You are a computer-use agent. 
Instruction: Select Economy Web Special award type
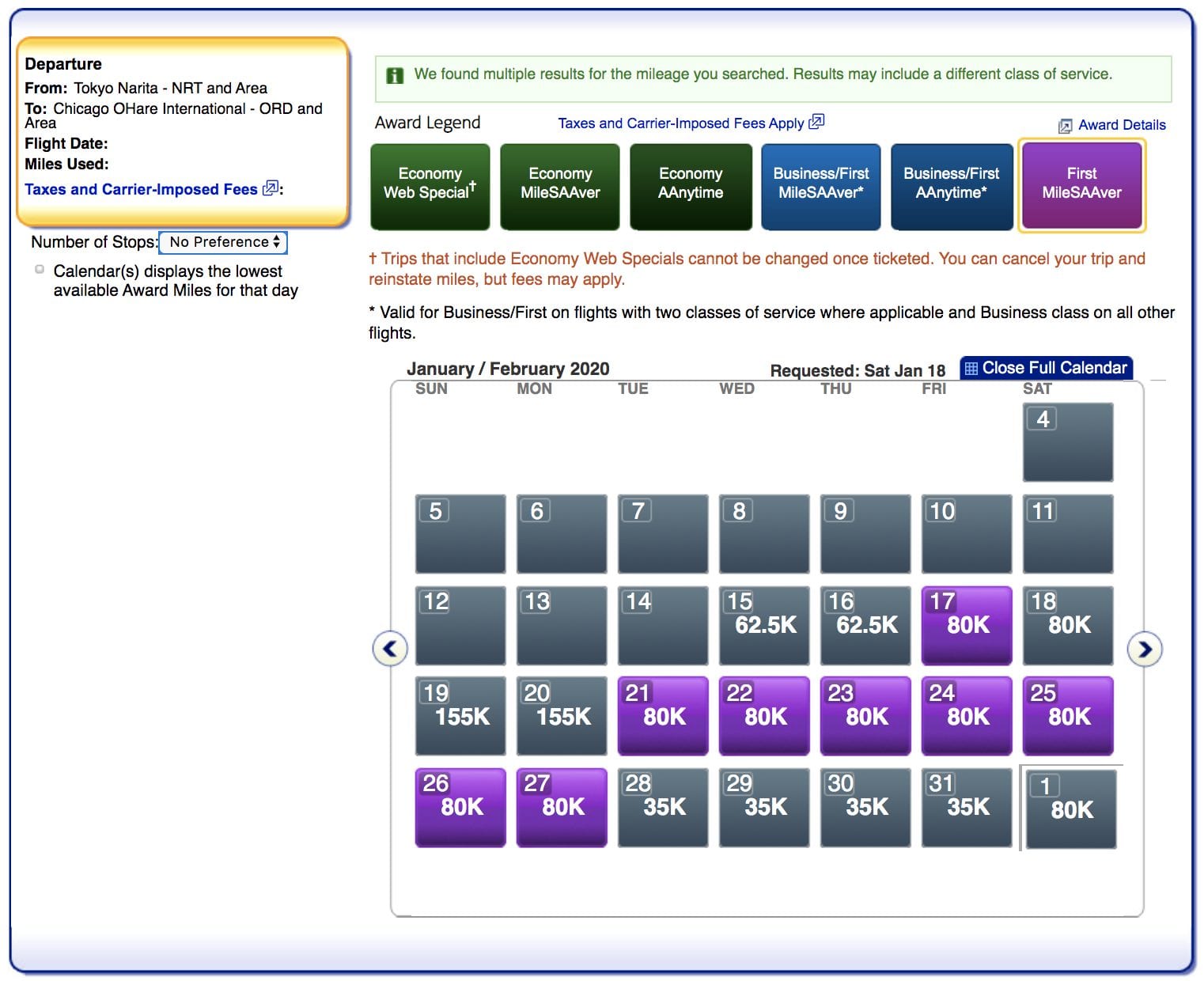[430, 187]
